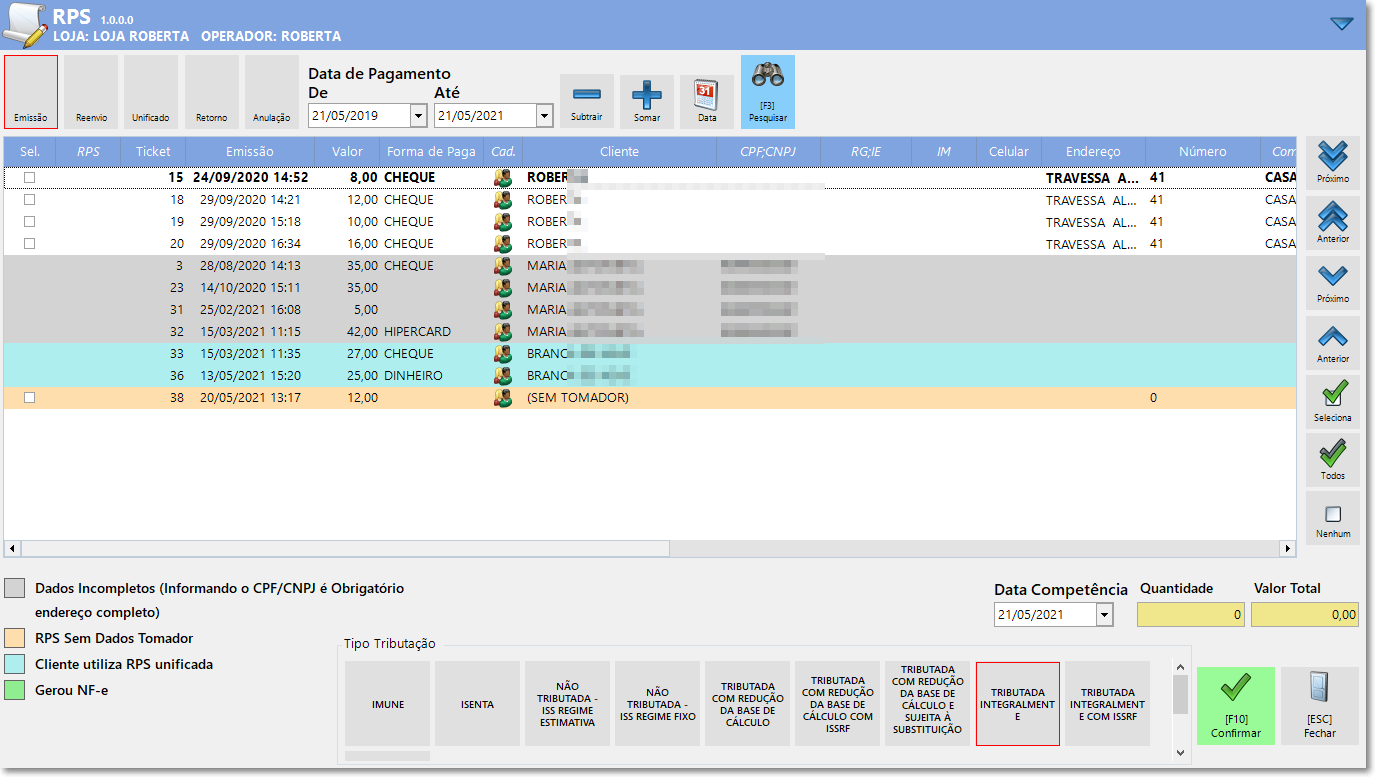Switch to the Anulação tab
Viewport: 1375px width, 777px height.
tap(271, 92)
